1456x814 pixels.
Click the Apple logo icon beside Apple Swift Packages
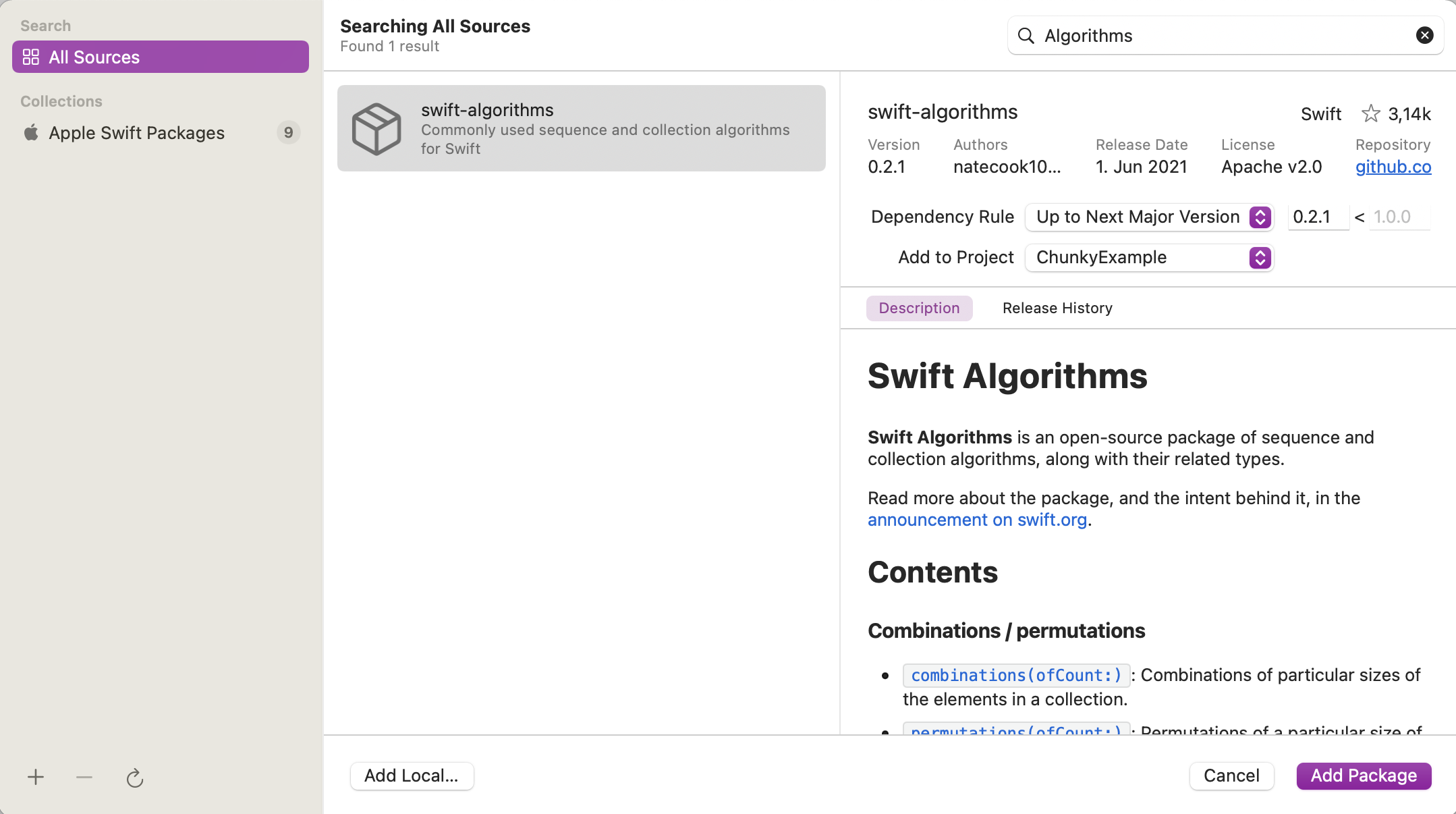[x=31, y=132]
